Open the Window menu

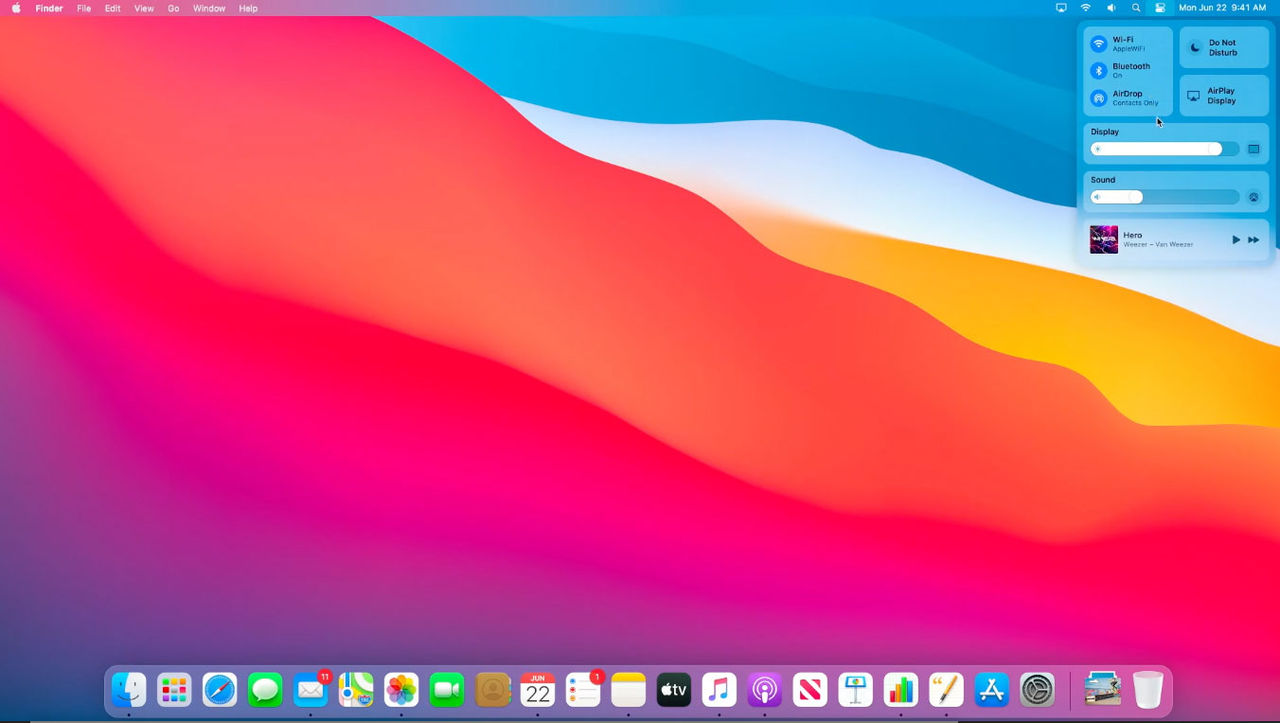[209, 8]
